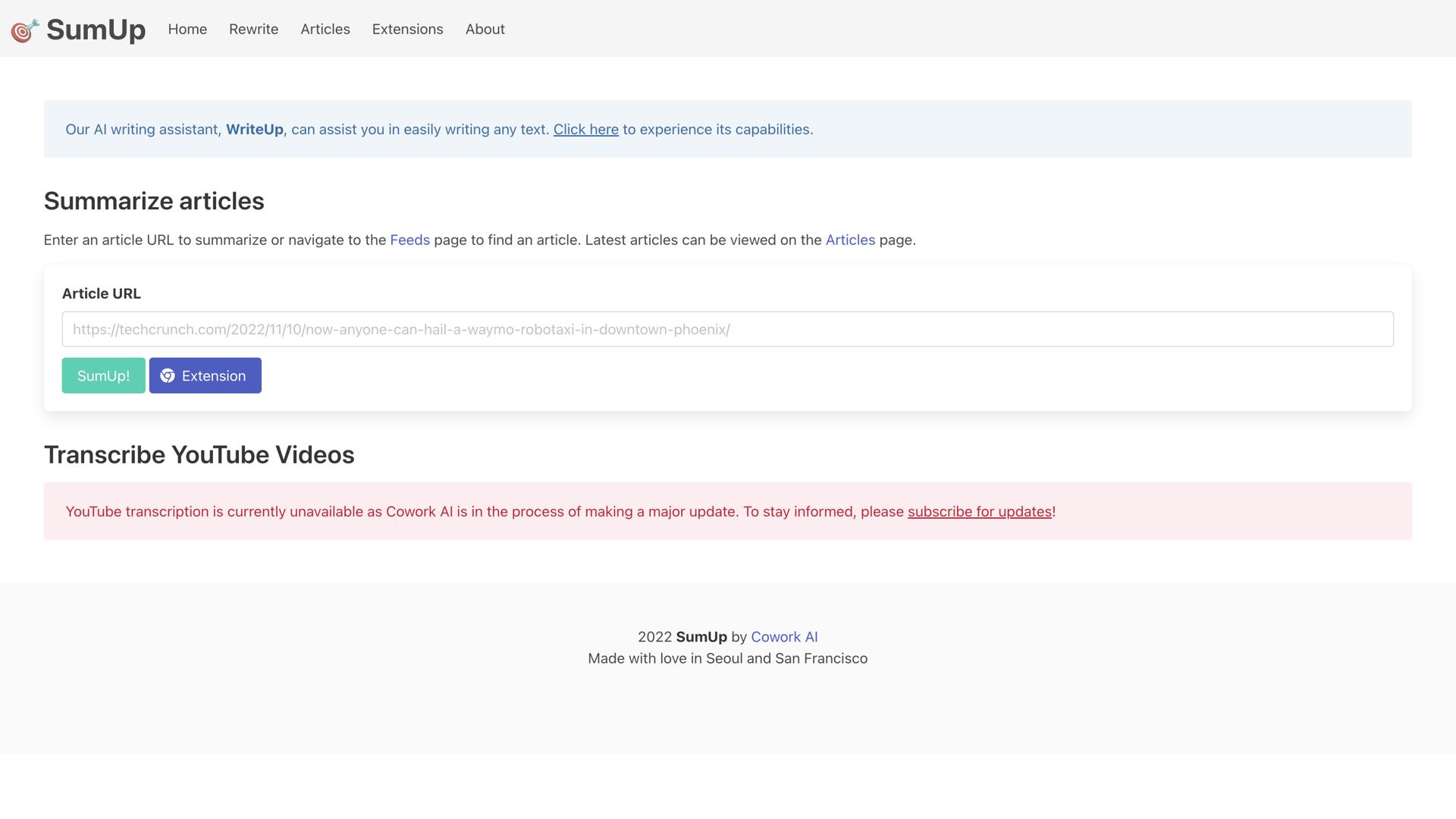The width and height of the screenshot is (1456, 819).
Task: Open the Articles navigation tab
Action: [325, 29]
